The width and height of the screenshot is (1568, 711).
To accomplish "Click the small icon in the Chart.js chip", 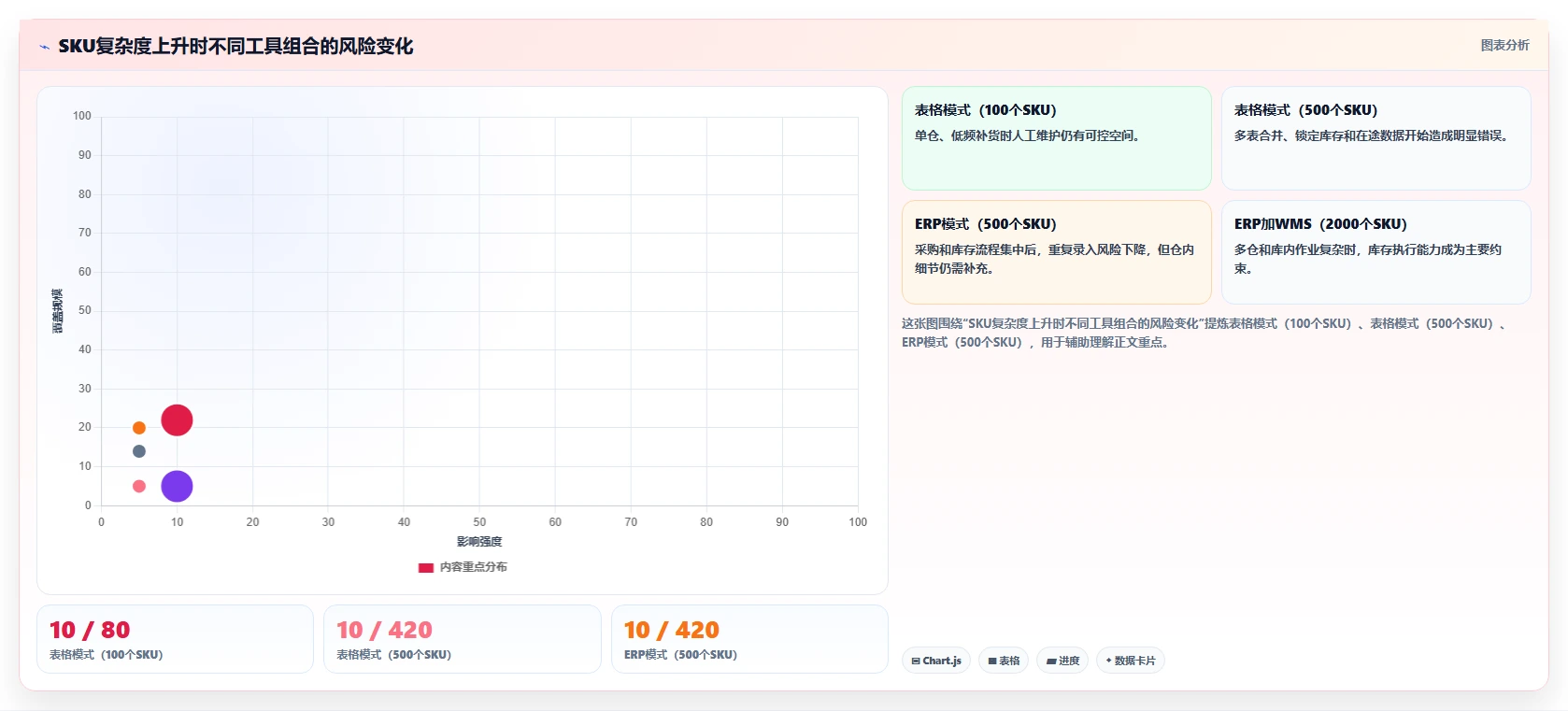I will [916, 661].
